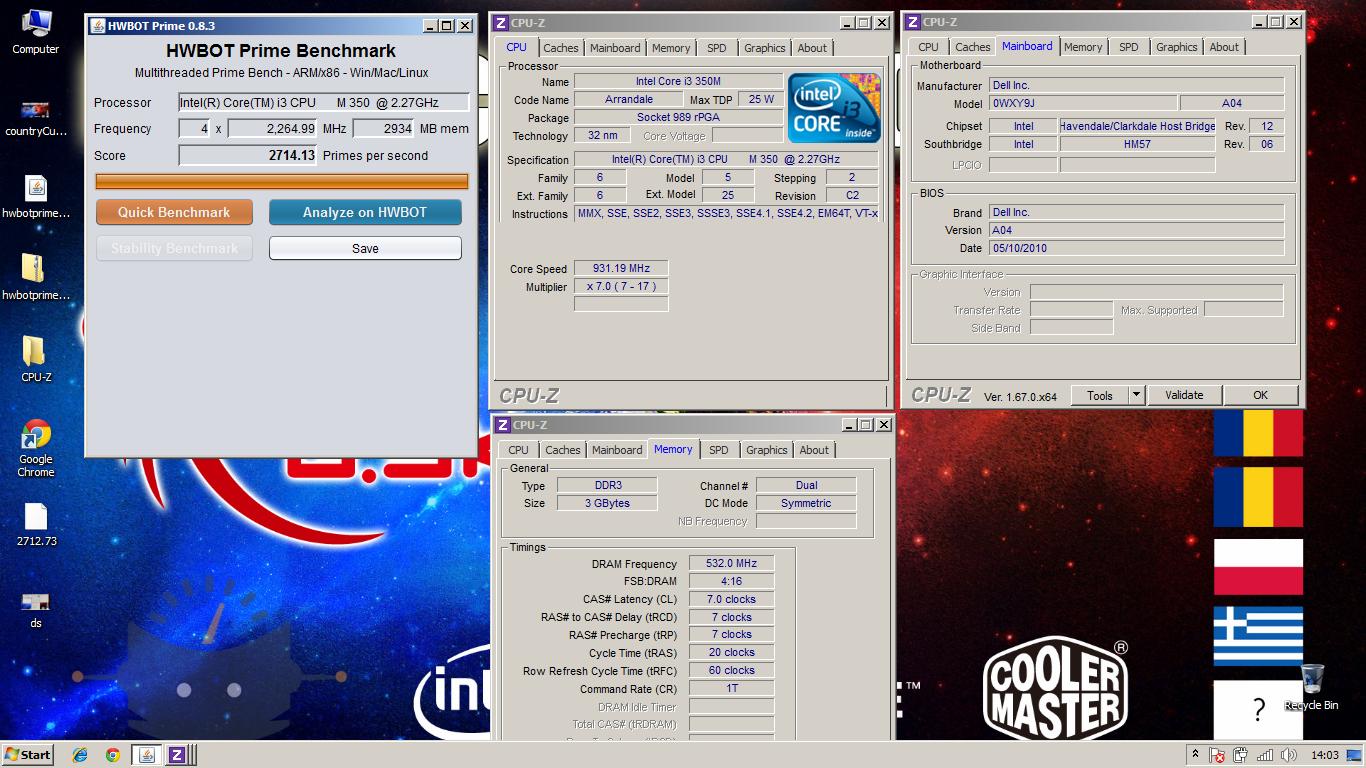
Task: Click the frequency field showing 2,264.99
Action: click(x=273, y=128)
